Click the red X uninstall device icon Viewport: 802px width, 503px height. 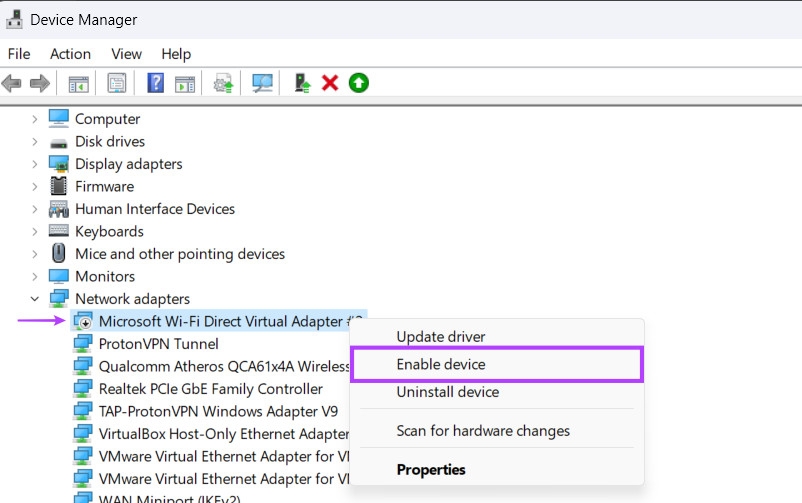[x=330, y=83]
